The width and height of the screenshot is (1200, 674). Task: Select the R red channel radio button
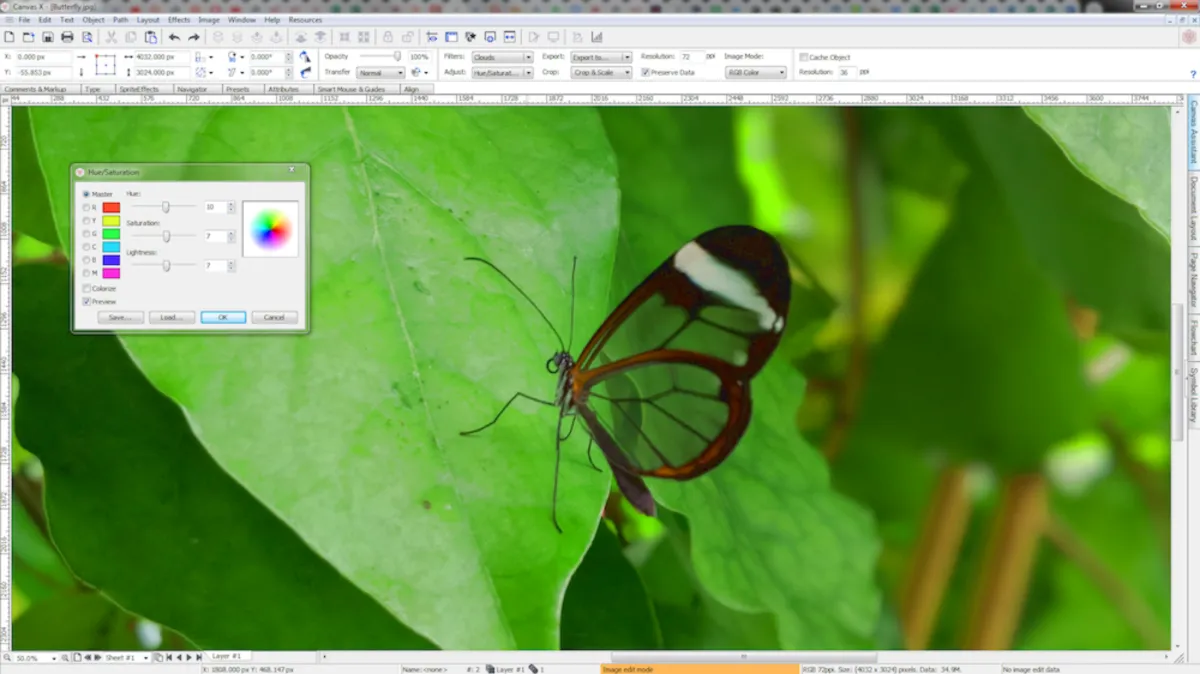87,207
